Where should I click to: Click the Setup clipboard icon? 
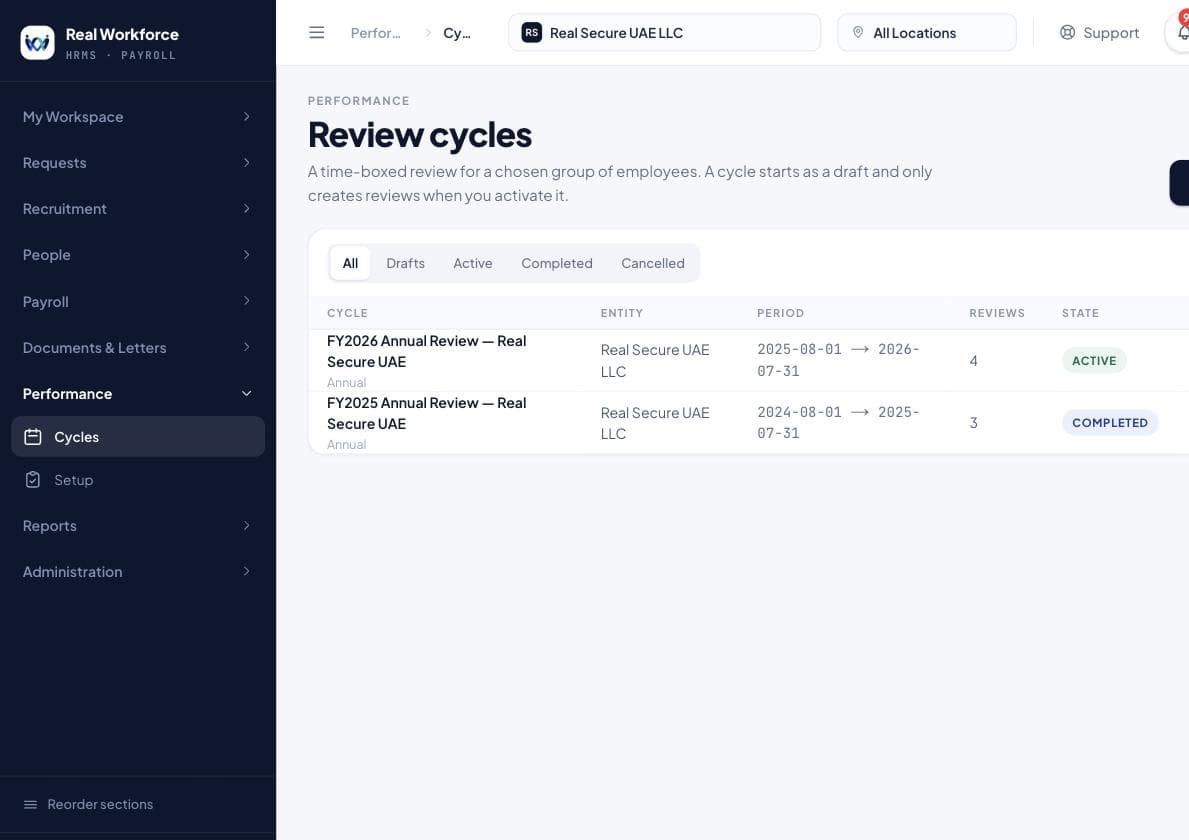33,480
